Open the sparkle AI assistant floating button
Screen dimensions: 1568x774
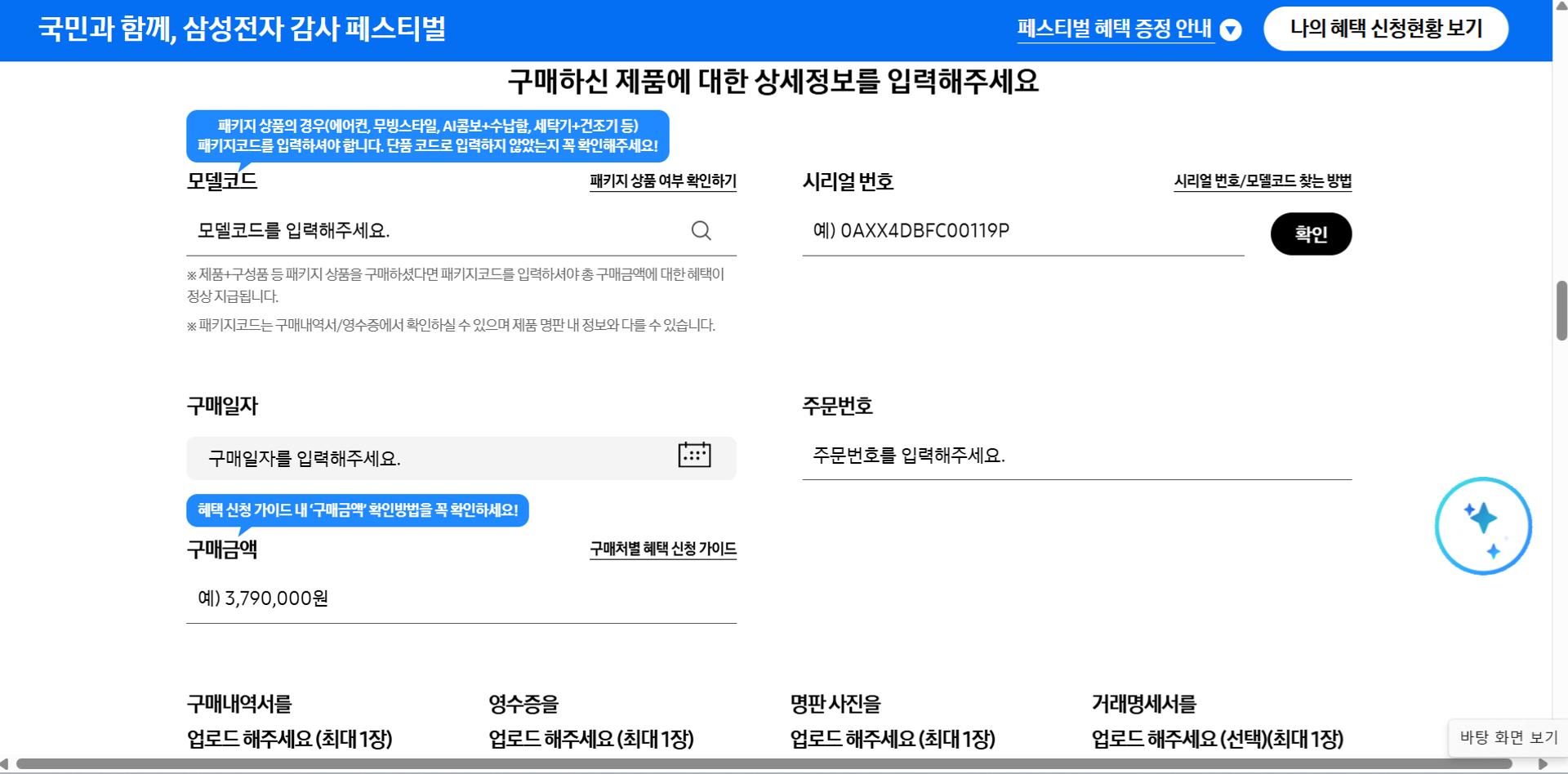1483,526
